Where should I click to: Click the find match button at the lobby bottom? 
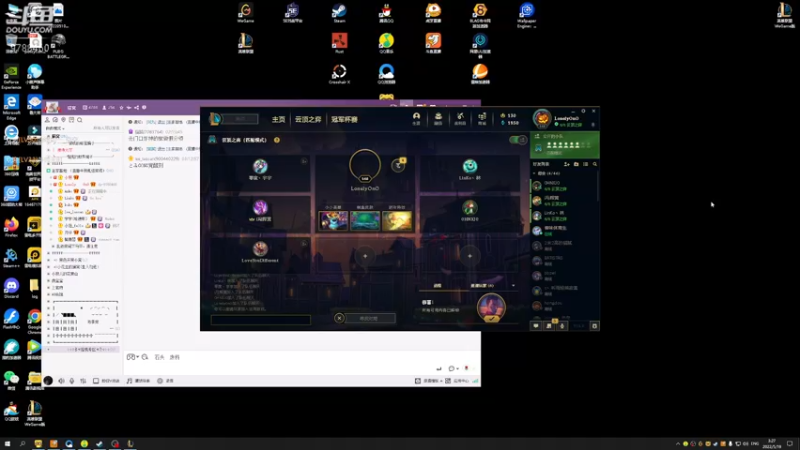[x=369, y=318]
